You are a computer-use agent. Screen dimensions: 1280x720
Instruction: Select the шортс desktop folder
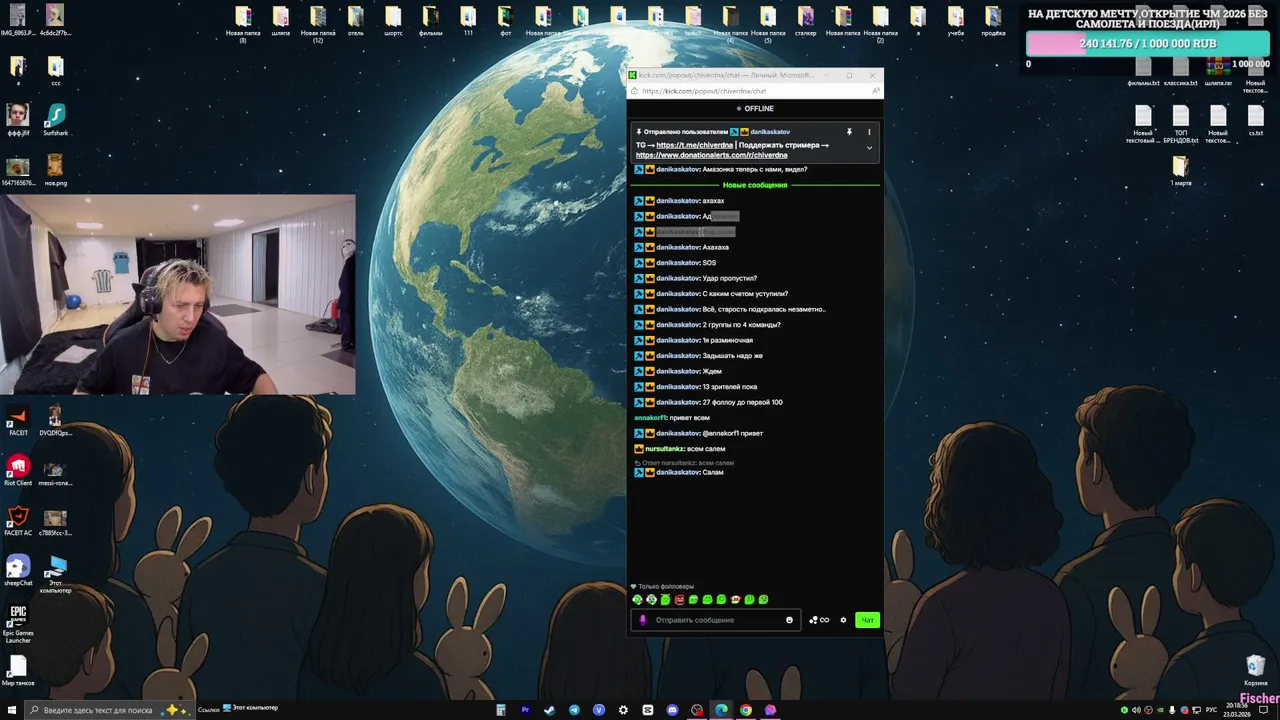click(x=393, y=22)
